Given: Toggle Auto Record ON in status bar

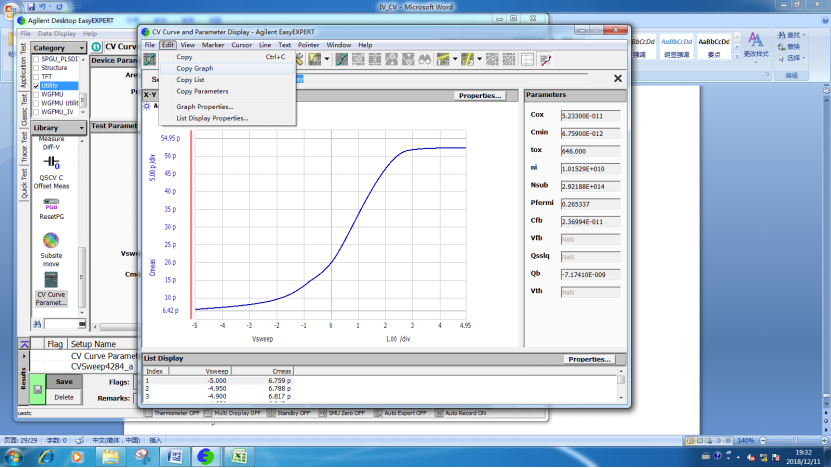Looking at the screenshot, I should (x=461, y=413).
